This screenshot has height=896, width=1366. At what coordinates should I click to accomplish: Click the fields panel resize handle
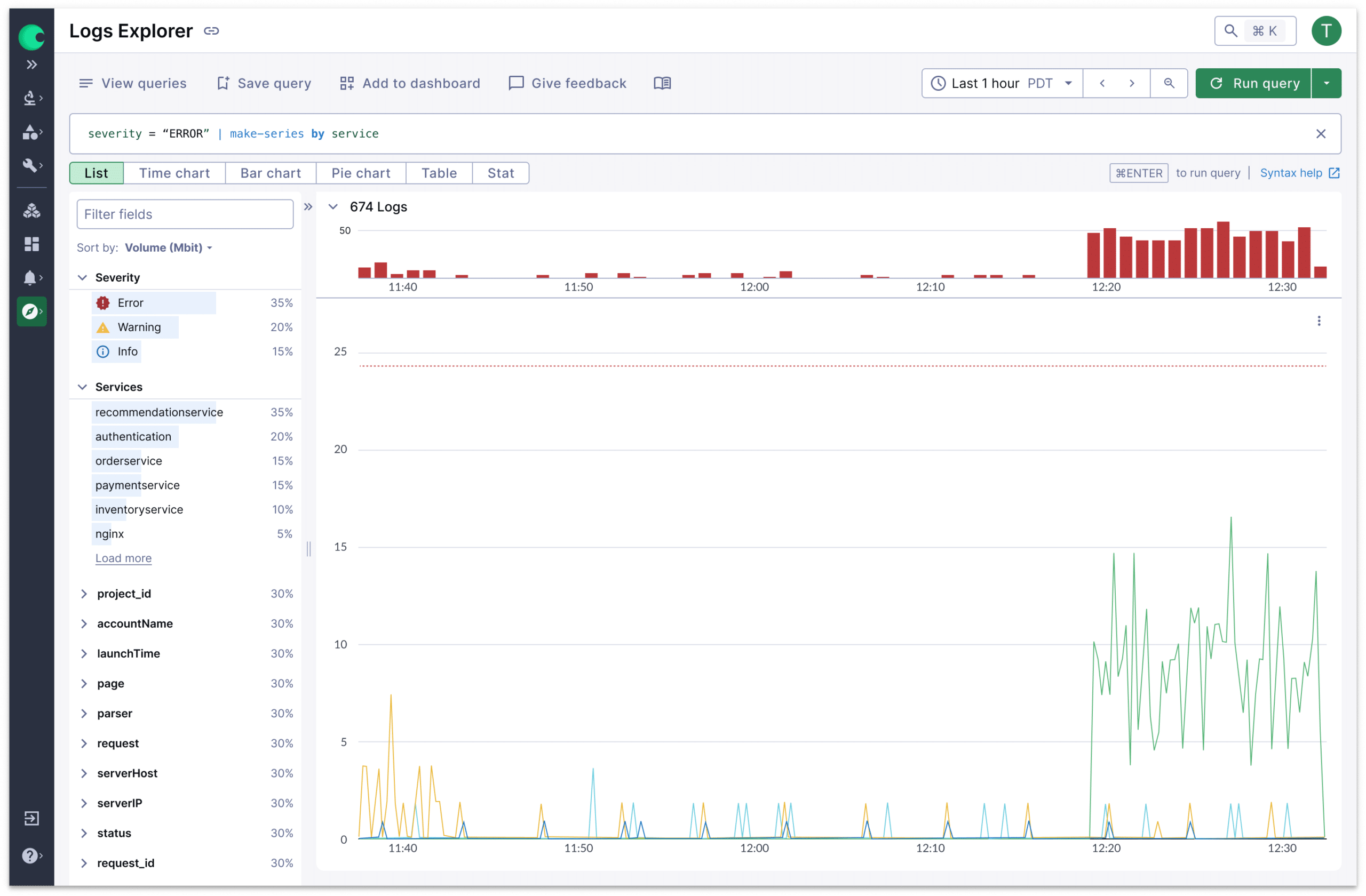pos(309,549)
